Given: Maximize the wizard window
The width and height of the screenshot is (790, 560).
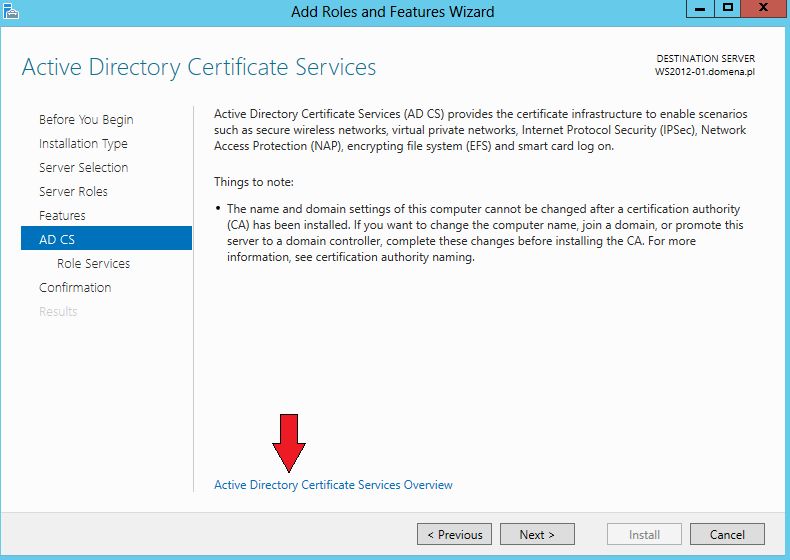Looking at the screenshot, I should (728, 8).
